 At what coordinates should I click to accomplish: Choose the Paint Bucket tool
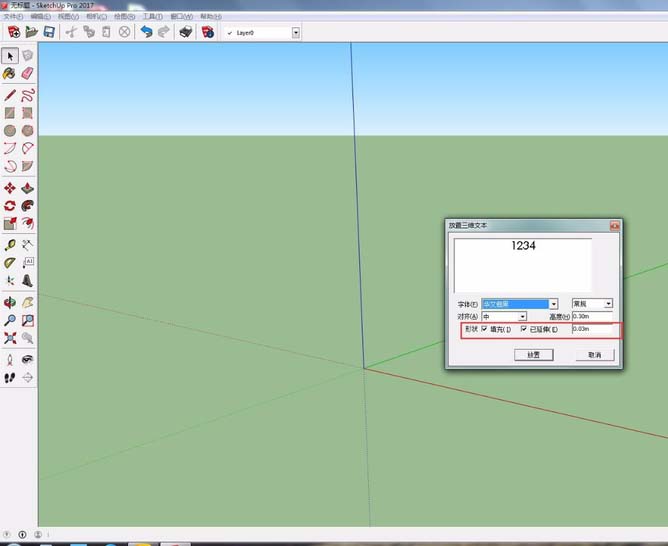point(10,73)
